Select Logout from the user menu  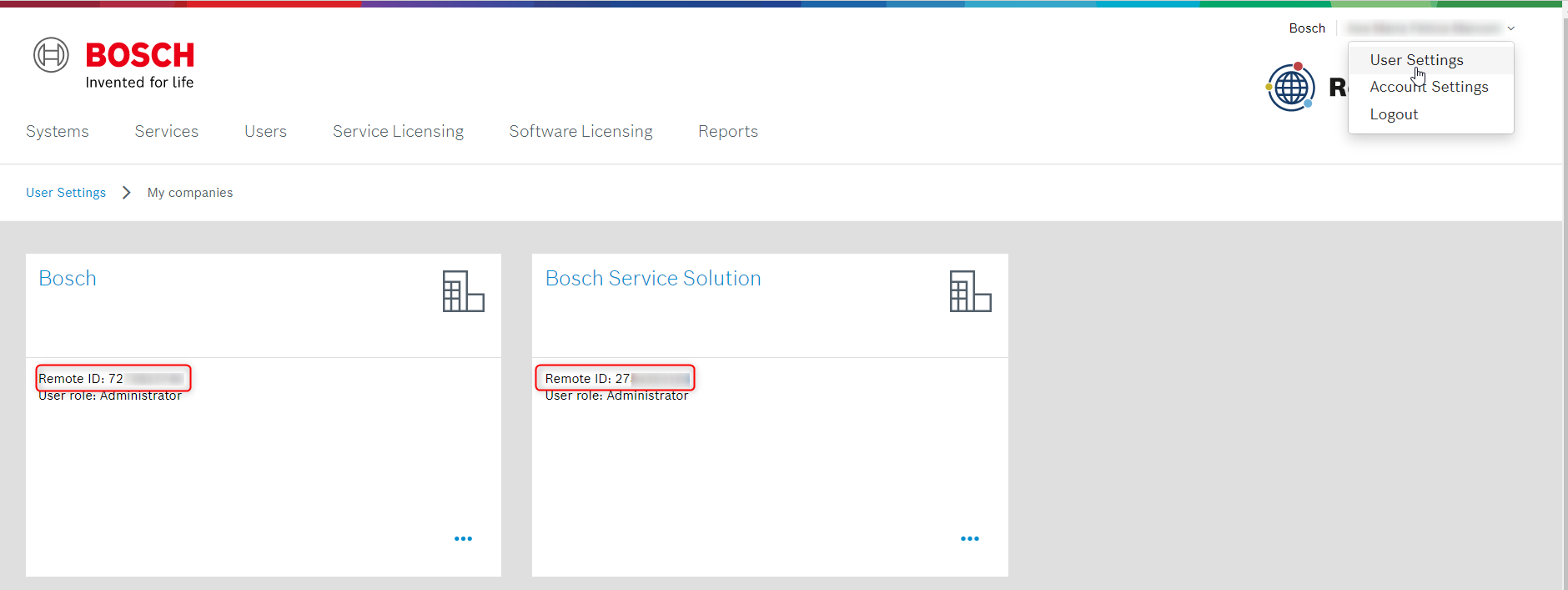coord(1394,114)
